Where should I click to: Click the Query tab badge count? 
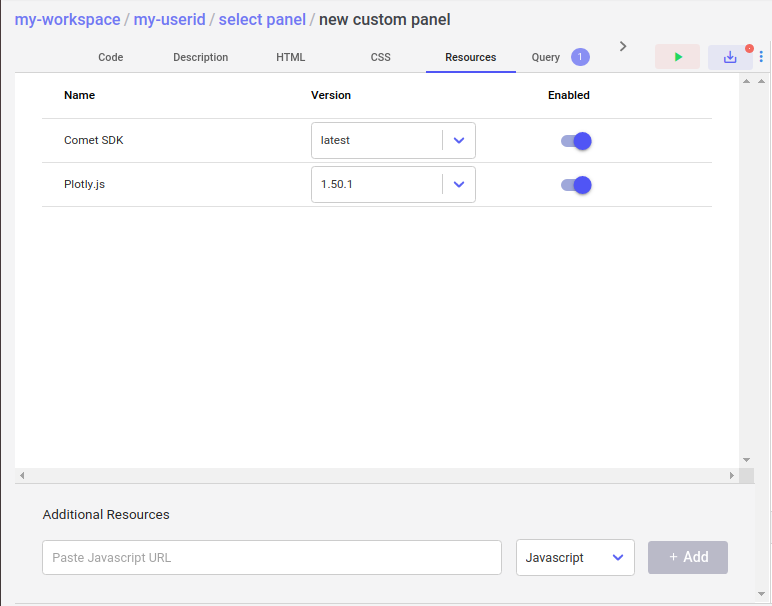tap(580, 57)
